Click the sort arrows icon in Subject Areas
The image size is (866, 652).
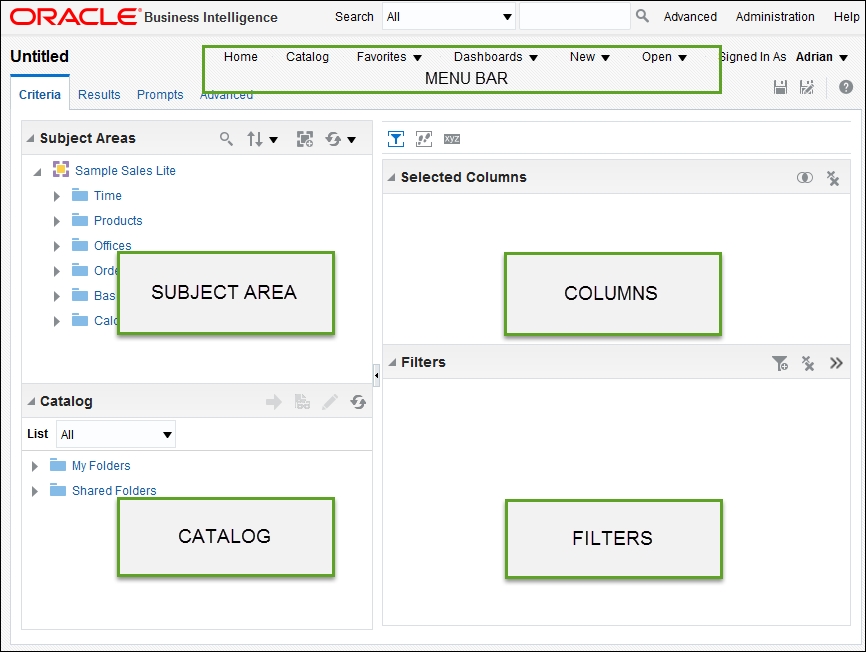coord(255,139)
